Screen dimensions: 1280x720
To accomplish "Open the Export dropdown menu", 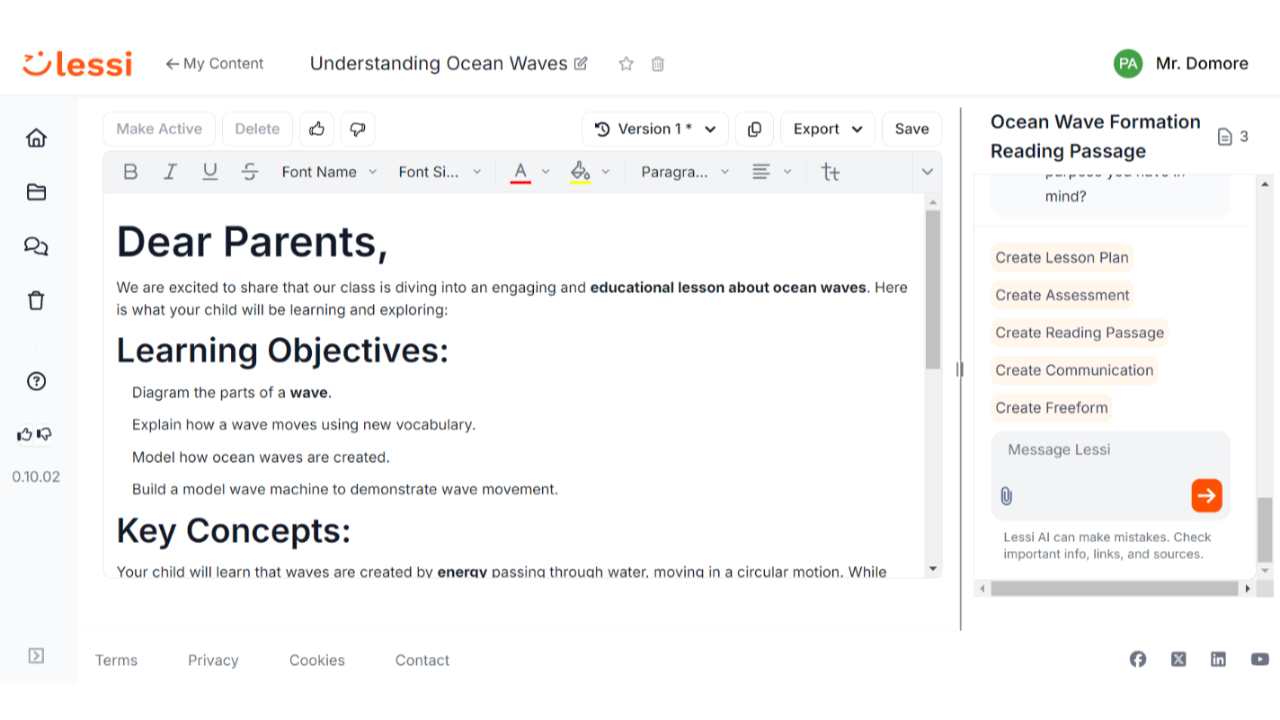I will (x=827, y=129).
